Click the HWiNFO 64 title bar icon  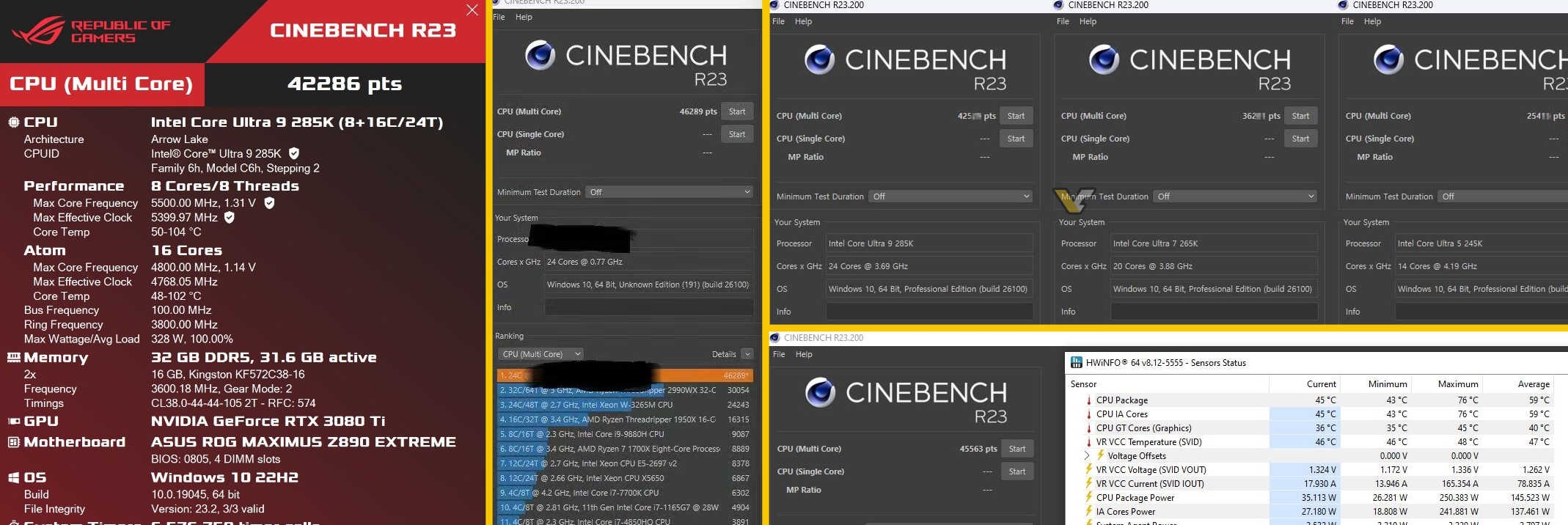1077,362
